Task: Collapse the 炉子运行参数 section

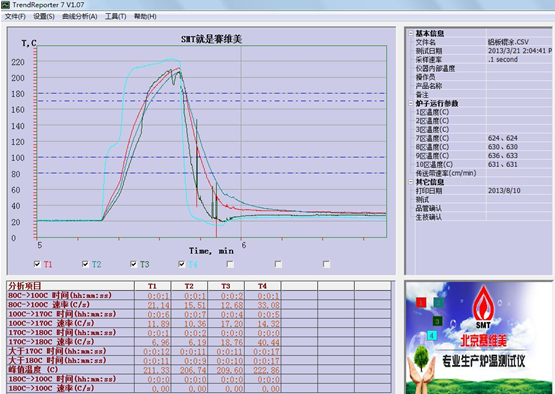Action: point(411,103)
